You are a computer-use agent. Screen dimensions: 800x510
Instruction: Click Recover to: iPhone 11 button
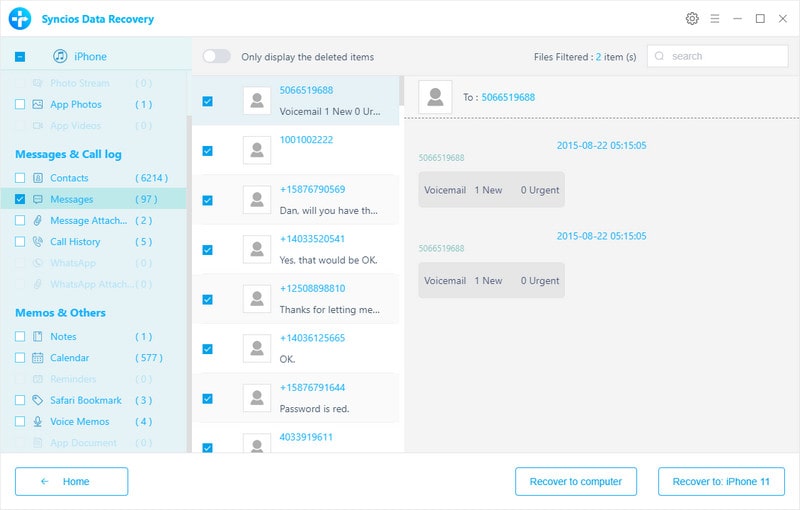[721, 481]
